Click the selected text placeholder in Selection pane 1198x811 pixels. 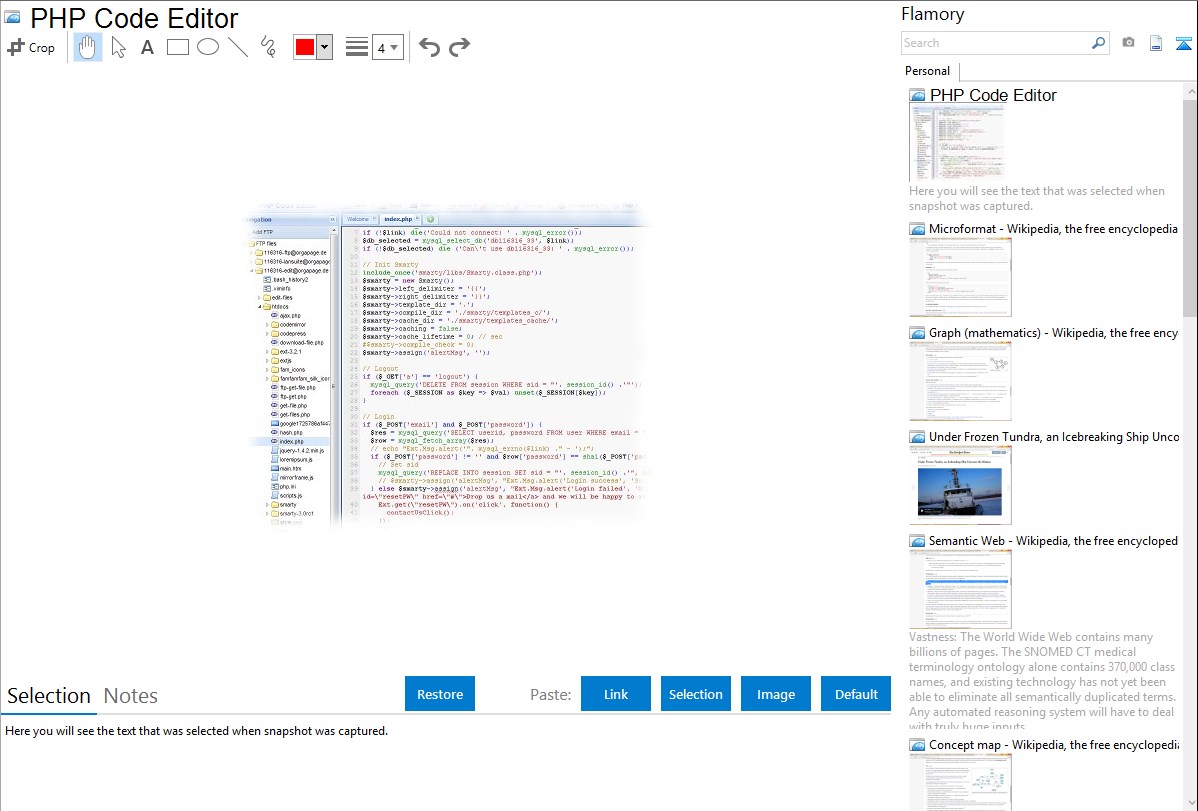pyautogui.click(x=196, y=731)
